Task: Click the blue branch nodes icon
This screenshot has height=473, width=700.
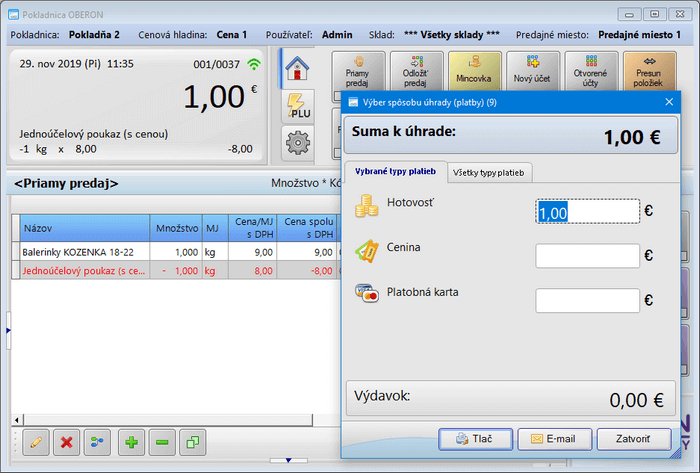Action: [x=98, y=440]
